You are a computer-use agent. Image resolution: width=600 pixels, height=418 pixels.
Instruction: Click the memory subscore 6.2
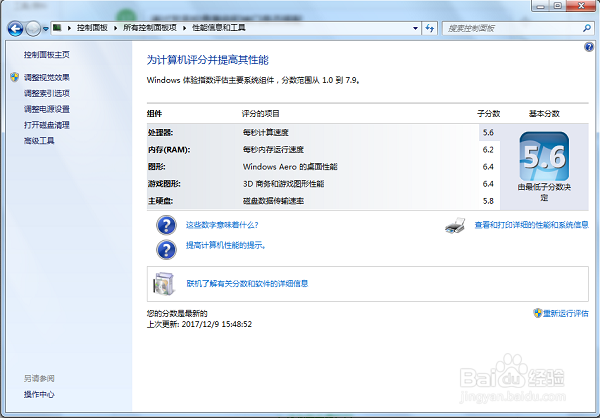coord(488,150)
